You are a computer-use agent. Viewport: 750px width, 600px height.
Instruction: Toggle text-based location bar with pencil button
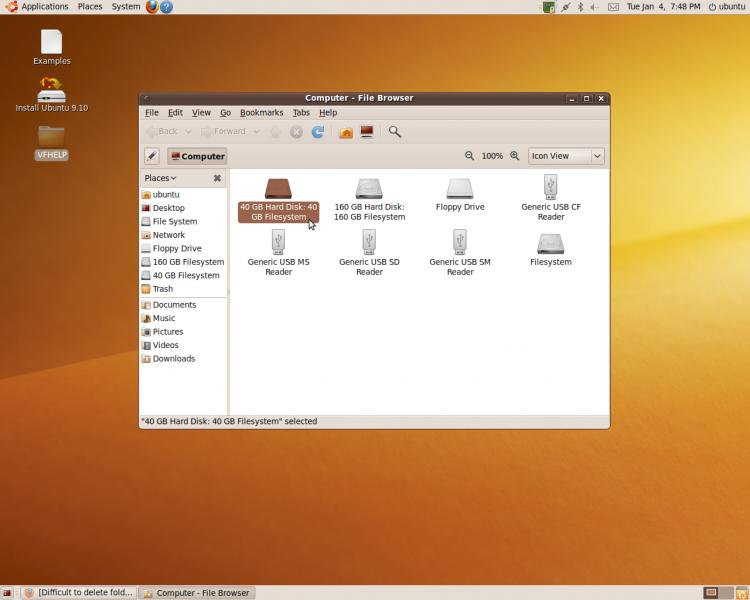[x=152, y=156]
